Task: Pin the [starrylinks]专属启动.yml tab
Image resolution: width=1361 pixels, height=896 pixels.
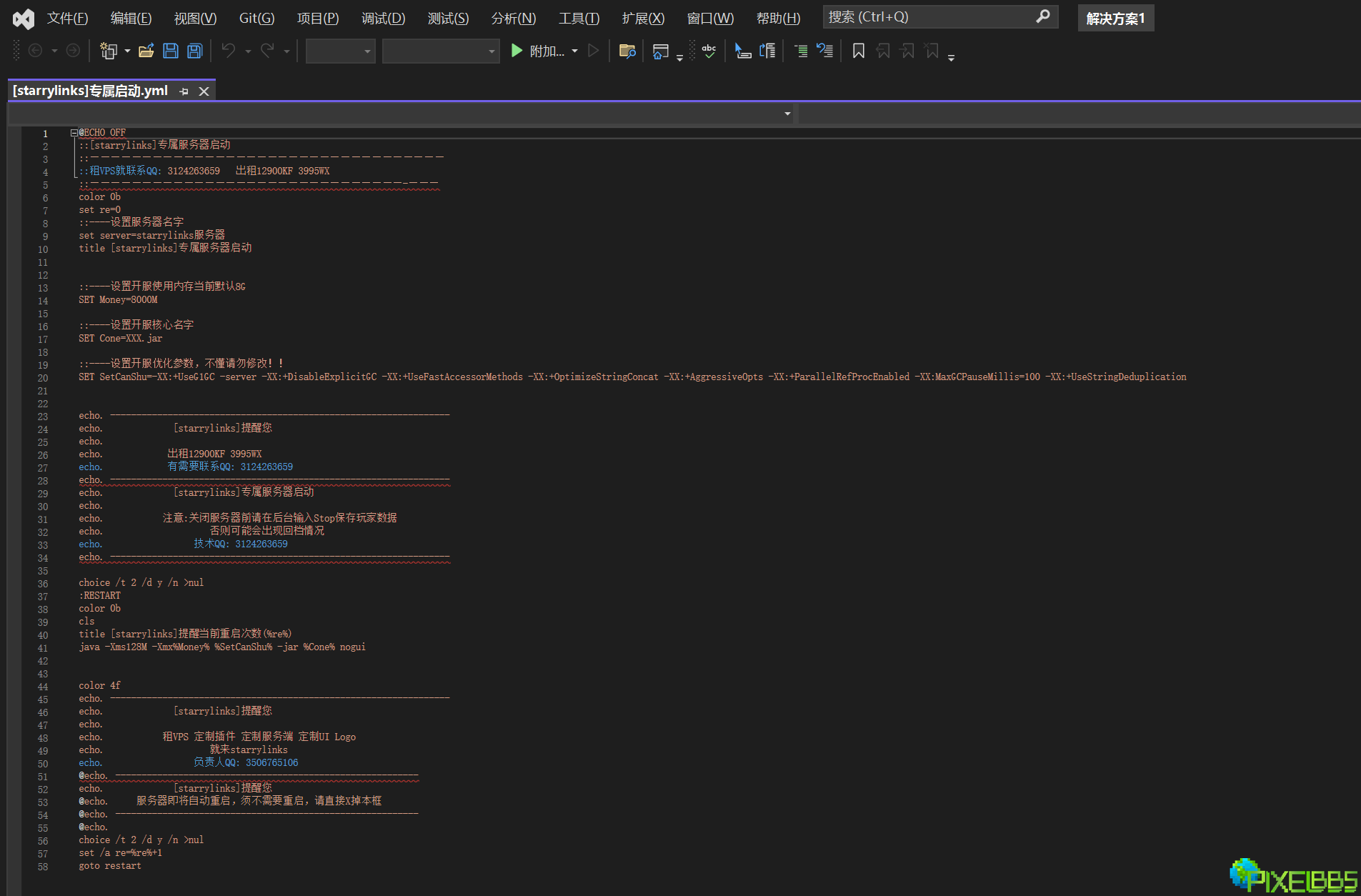Action: [184, 91]
